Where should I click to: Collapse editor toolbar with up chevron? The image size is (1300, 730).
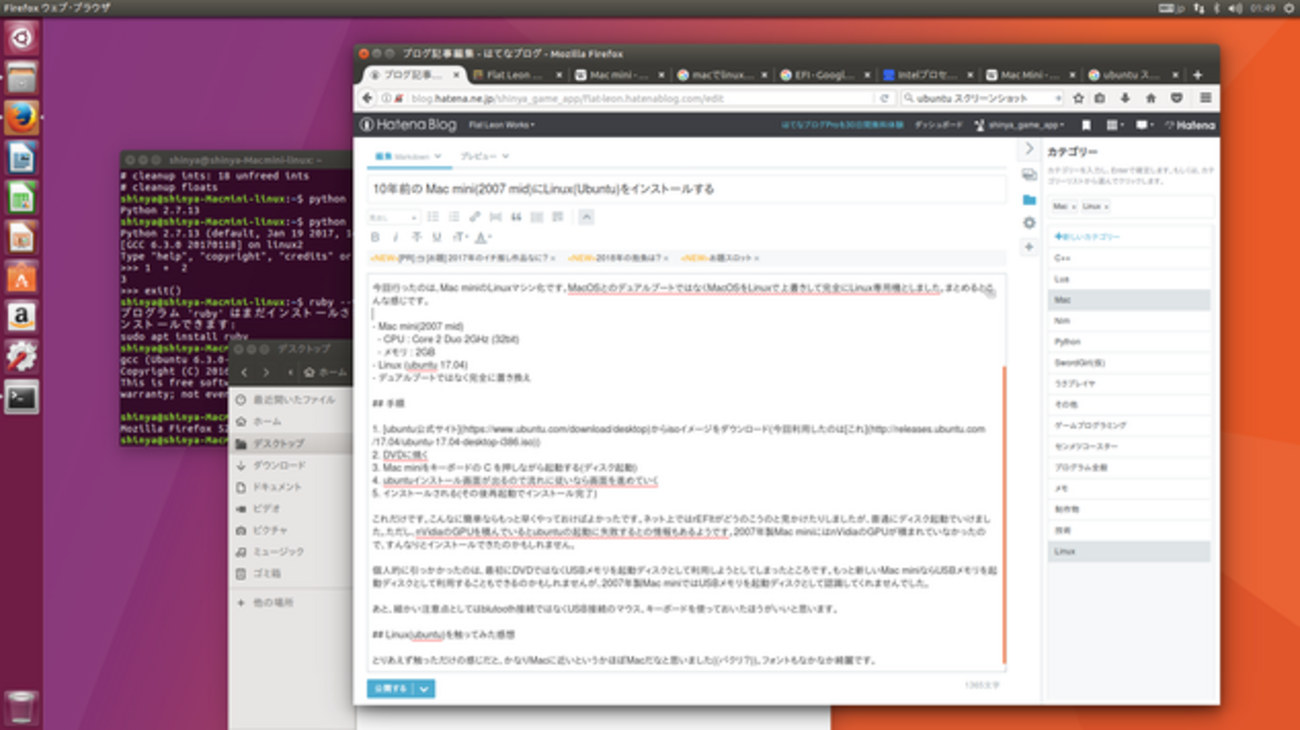coord(586,217)
